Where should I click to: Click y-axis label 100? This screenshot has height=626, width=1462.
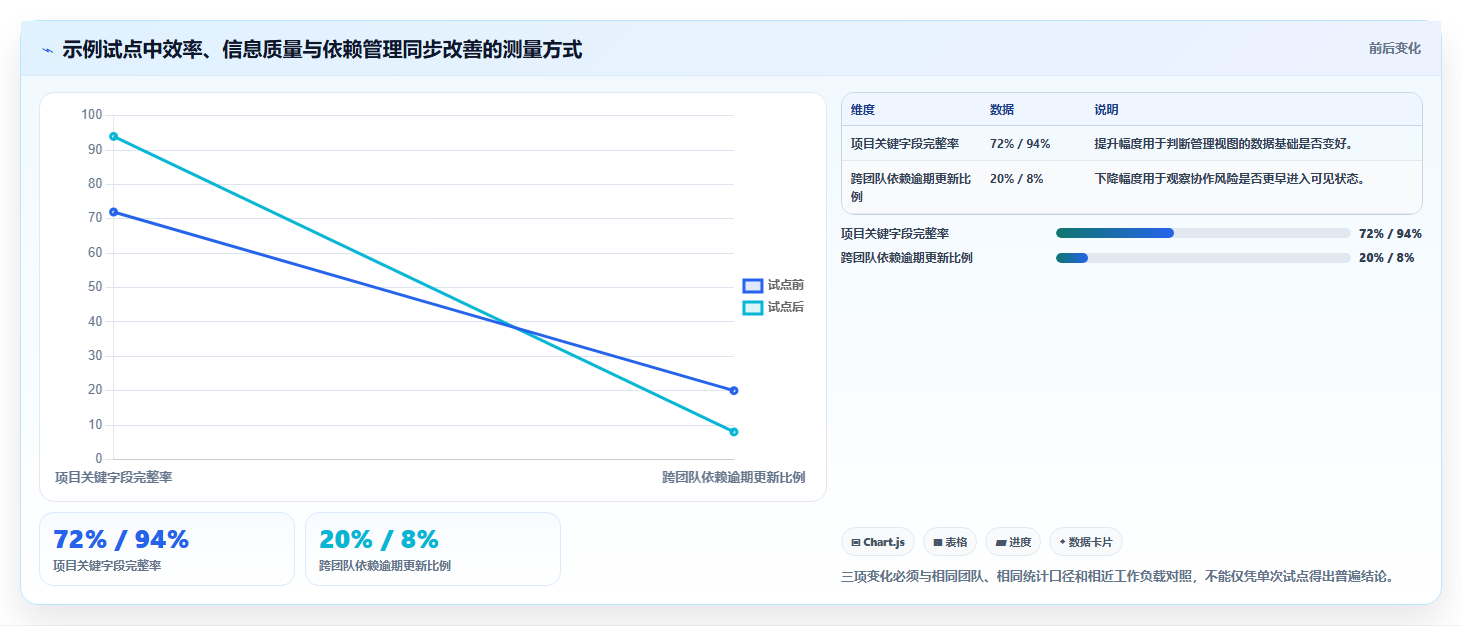coord(92,115)
